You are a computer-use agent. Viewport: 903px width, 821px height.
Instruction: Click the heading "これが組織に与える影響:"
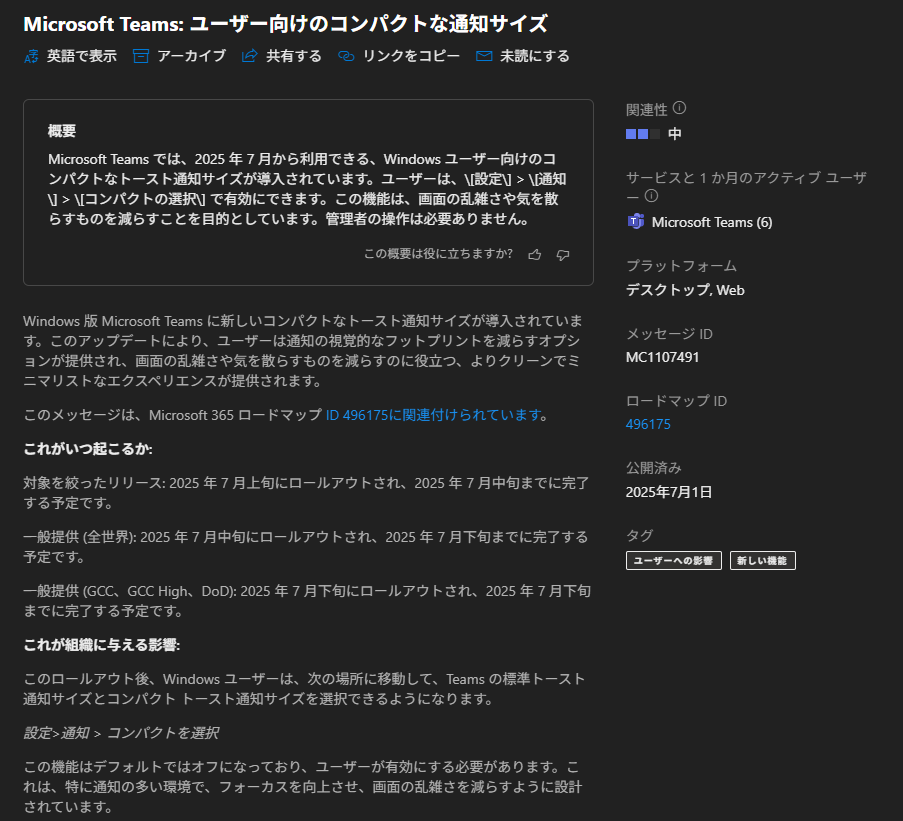coord(101,645)
